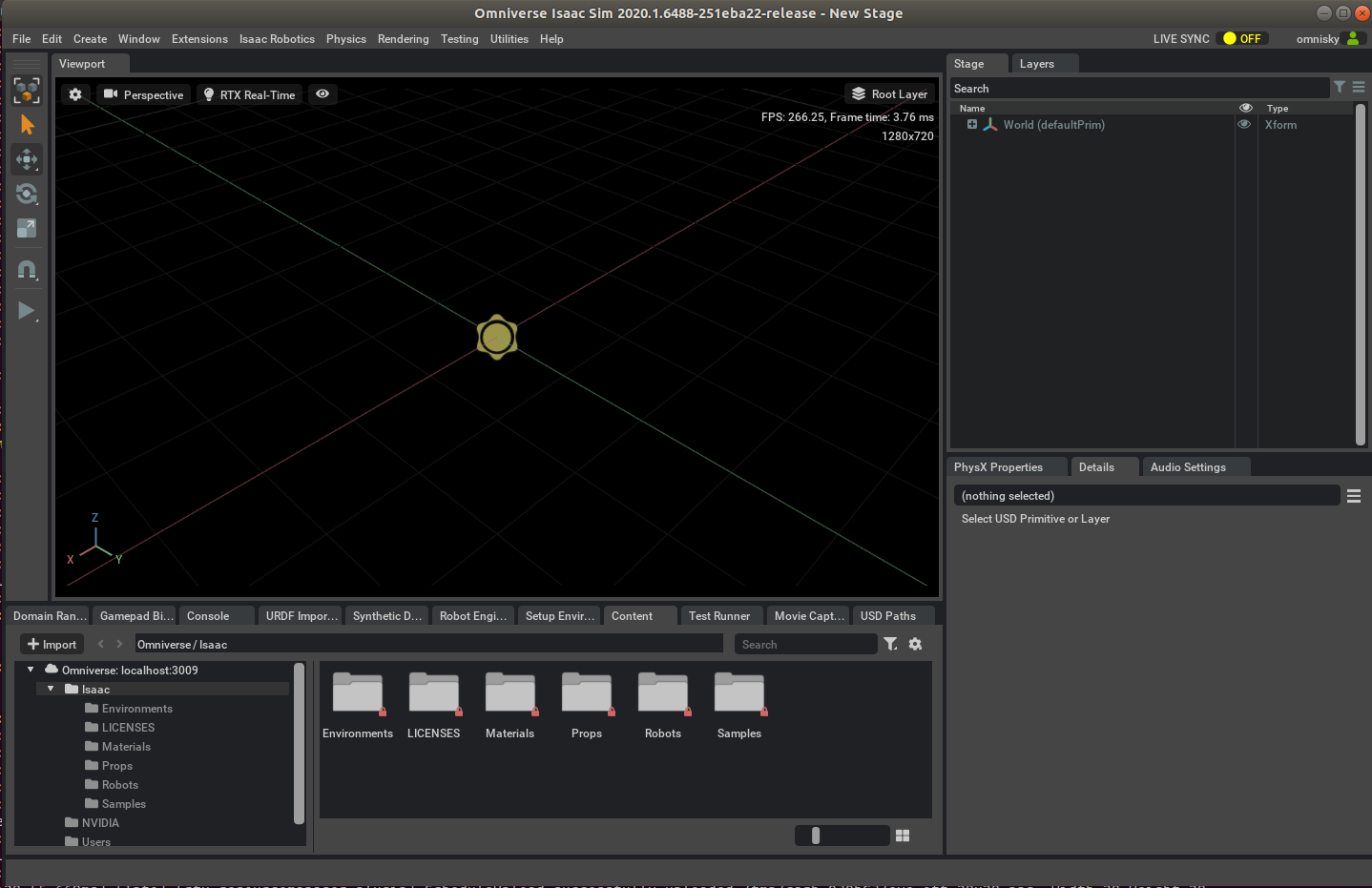This screenshot has width=1372, height=888.
Task: Adjust the thumbnail size slider
Action: pyautogui.click(x=816, y=836)
